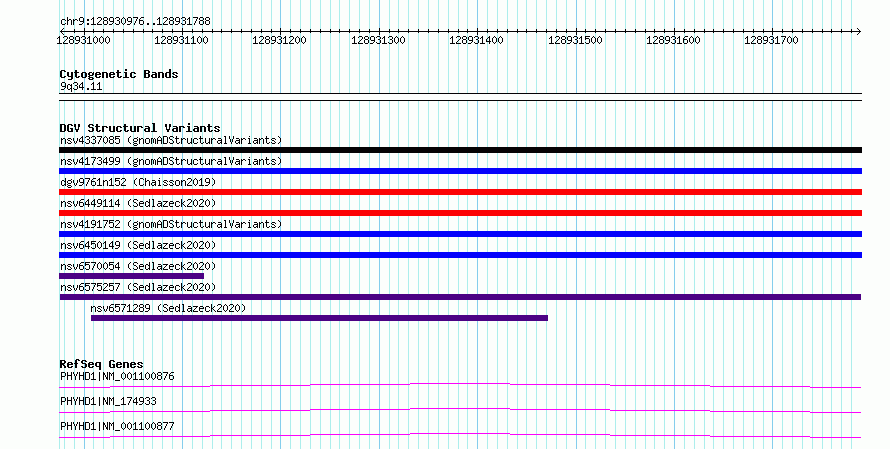This screenshot has width=890, height=449.
Task: Click ruler position 128931200
Action: point(279,40)
